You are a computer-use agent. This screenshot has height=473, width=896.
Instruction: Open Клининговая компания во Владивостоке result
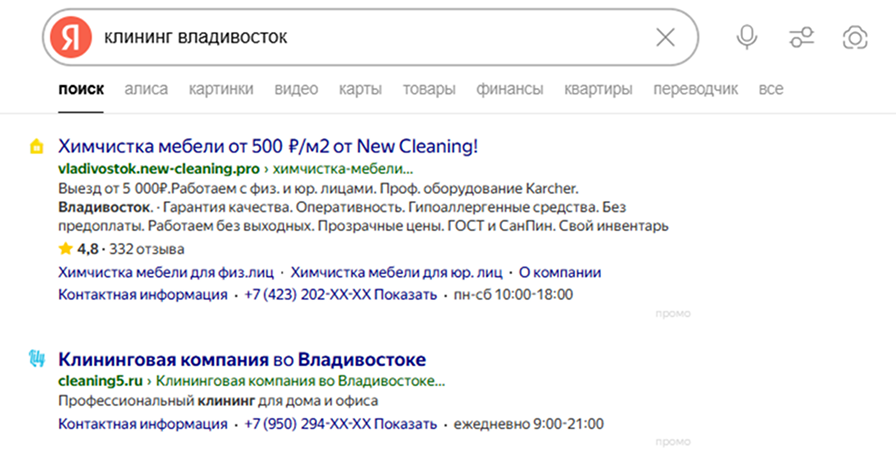pyautogui.click(x=242, y=359)
